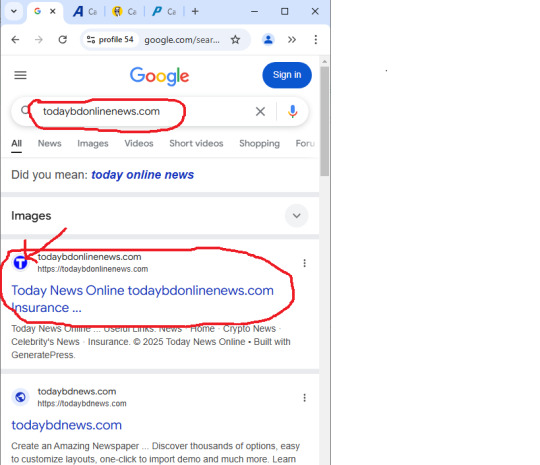
Task: Select the All results tab
Action: pos(17,143)
